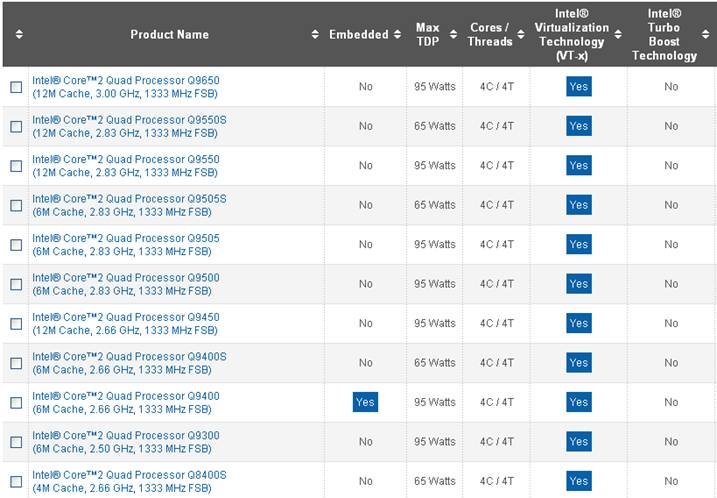Click the Embedded column header label
Viewport: 717px width, 498px height.
pos(358,34)
